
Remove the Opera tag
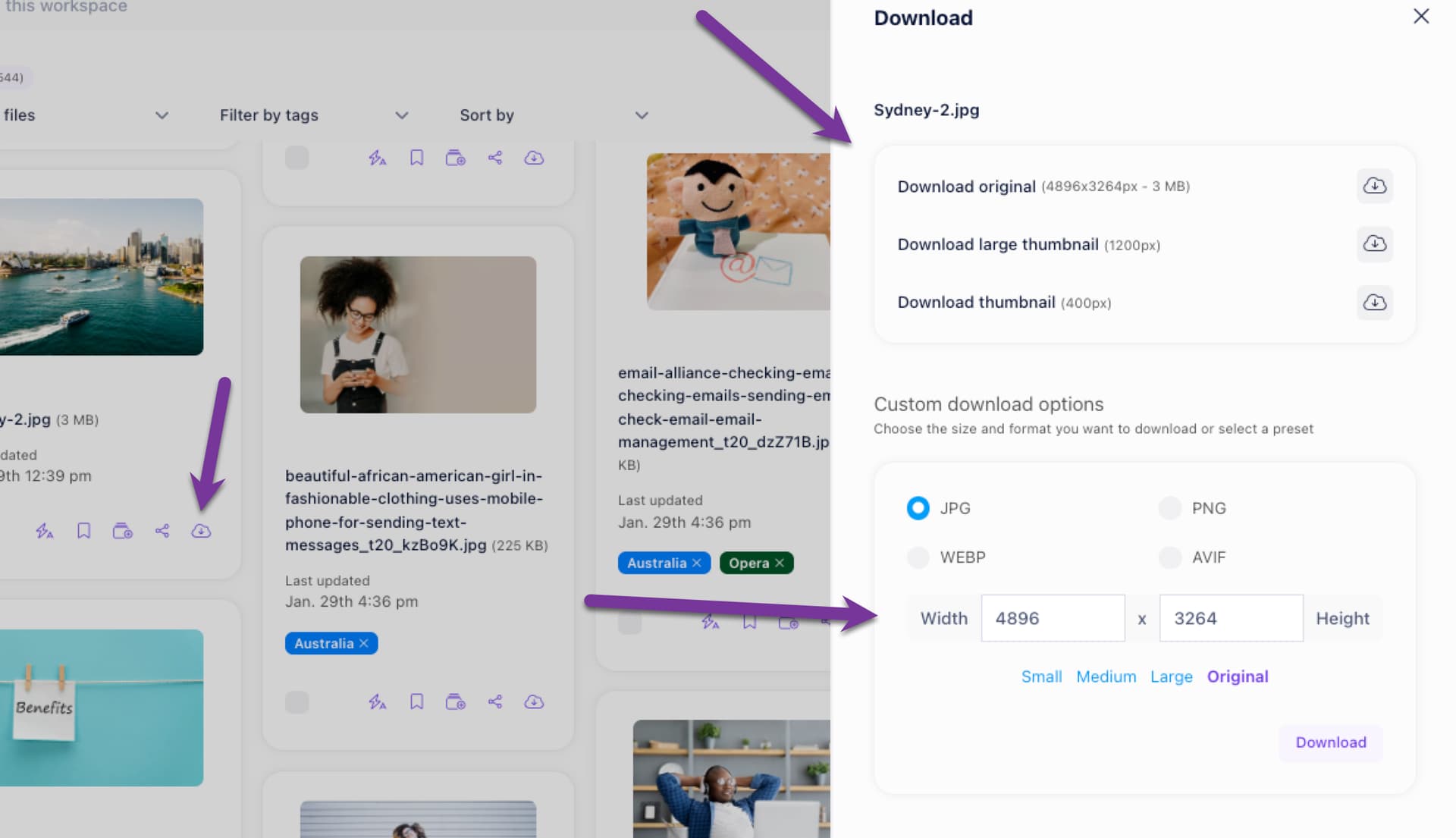click(x=780, y=563)
